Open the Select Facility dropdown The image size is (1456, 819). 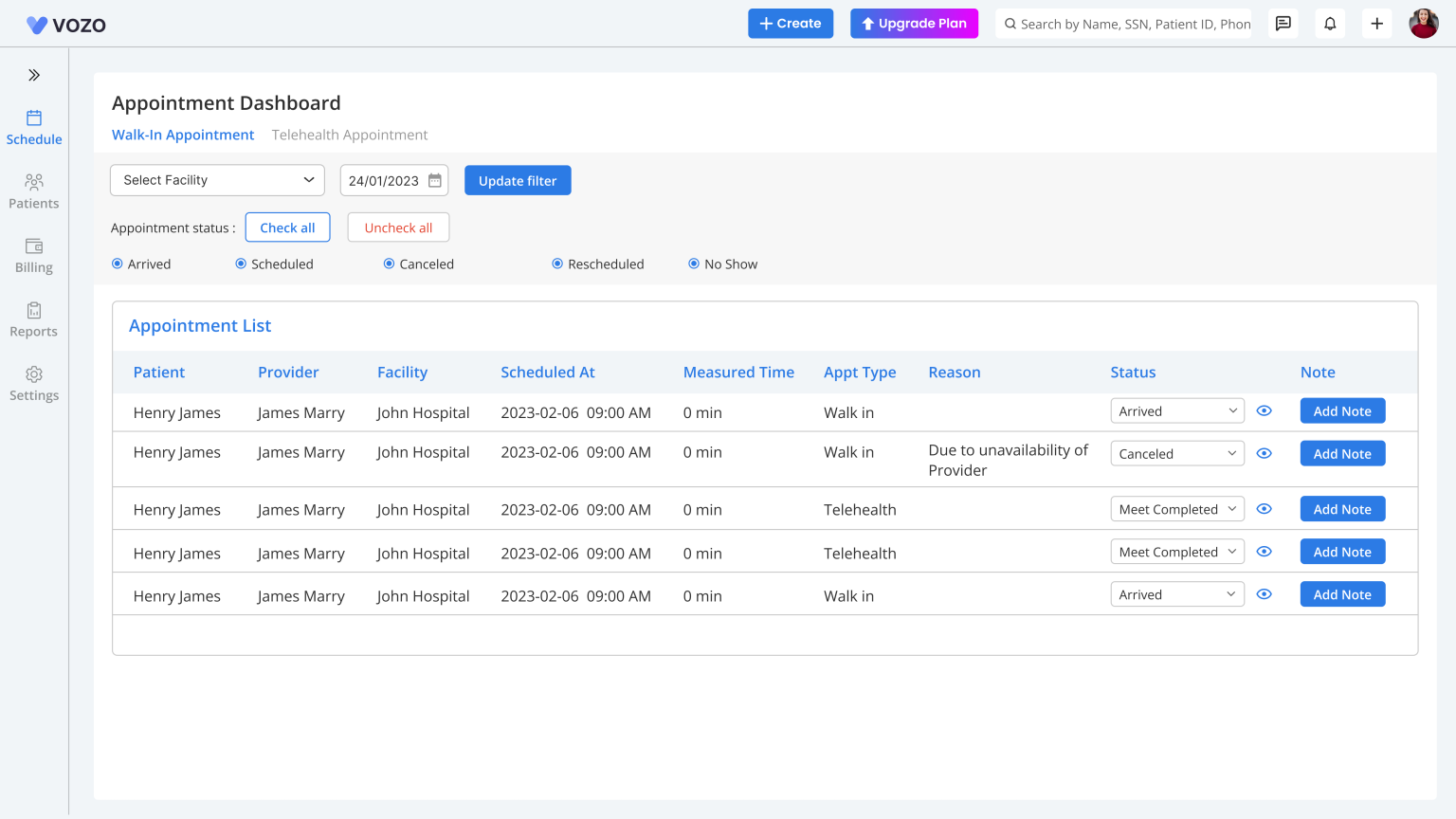(217, 179)
